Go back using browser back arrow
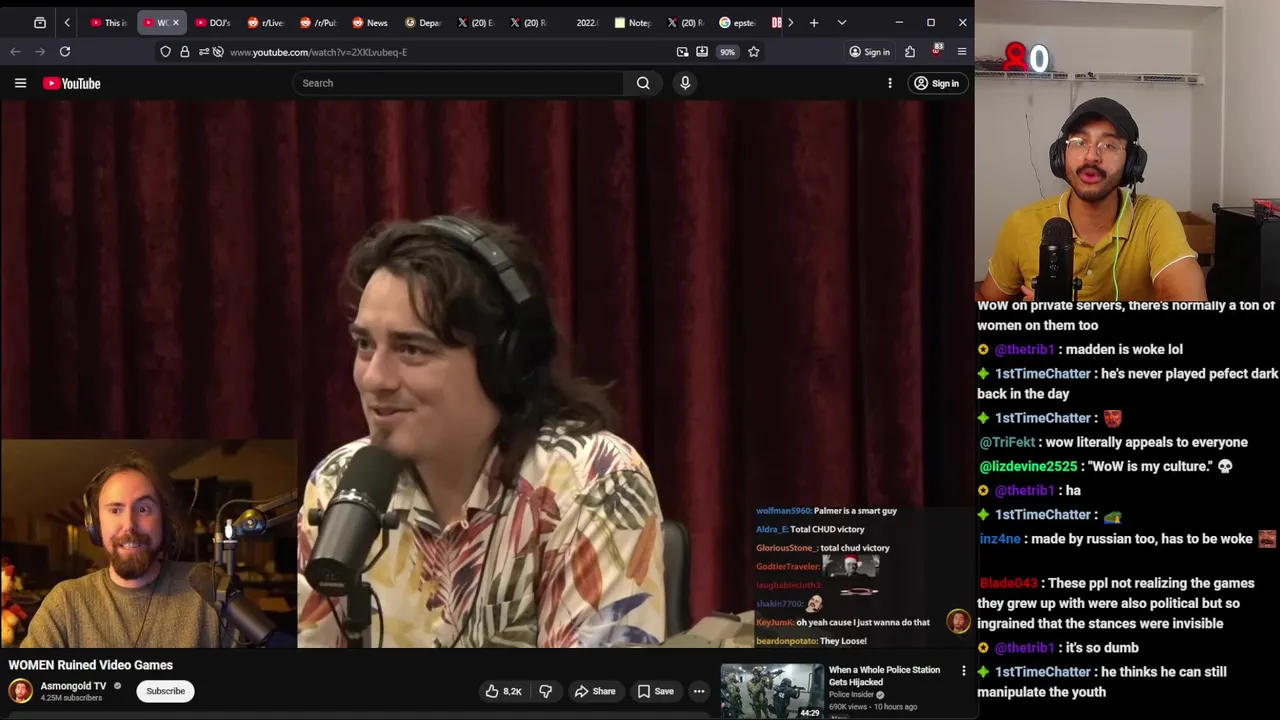 click(15, 52)
